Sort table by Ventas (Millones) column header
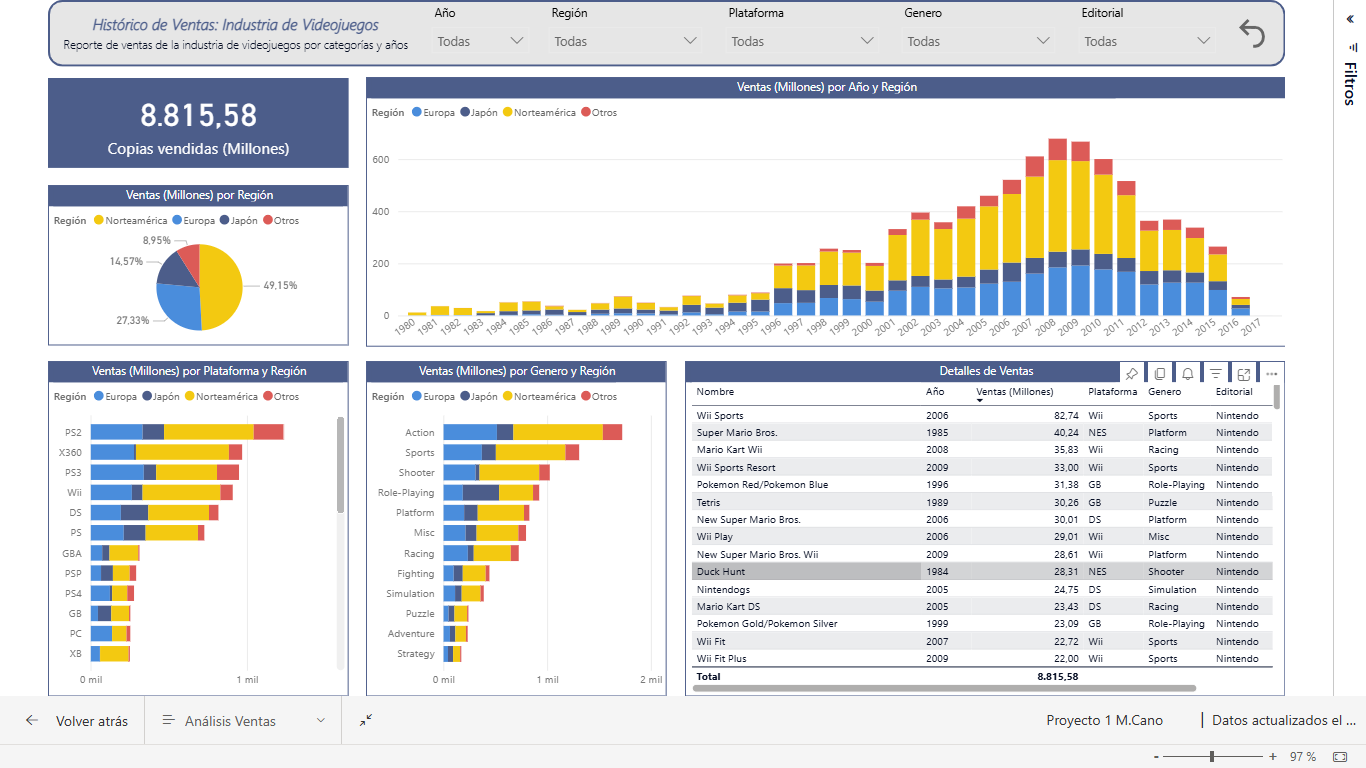1366x768 pixels. click(x=1014, y=392)
